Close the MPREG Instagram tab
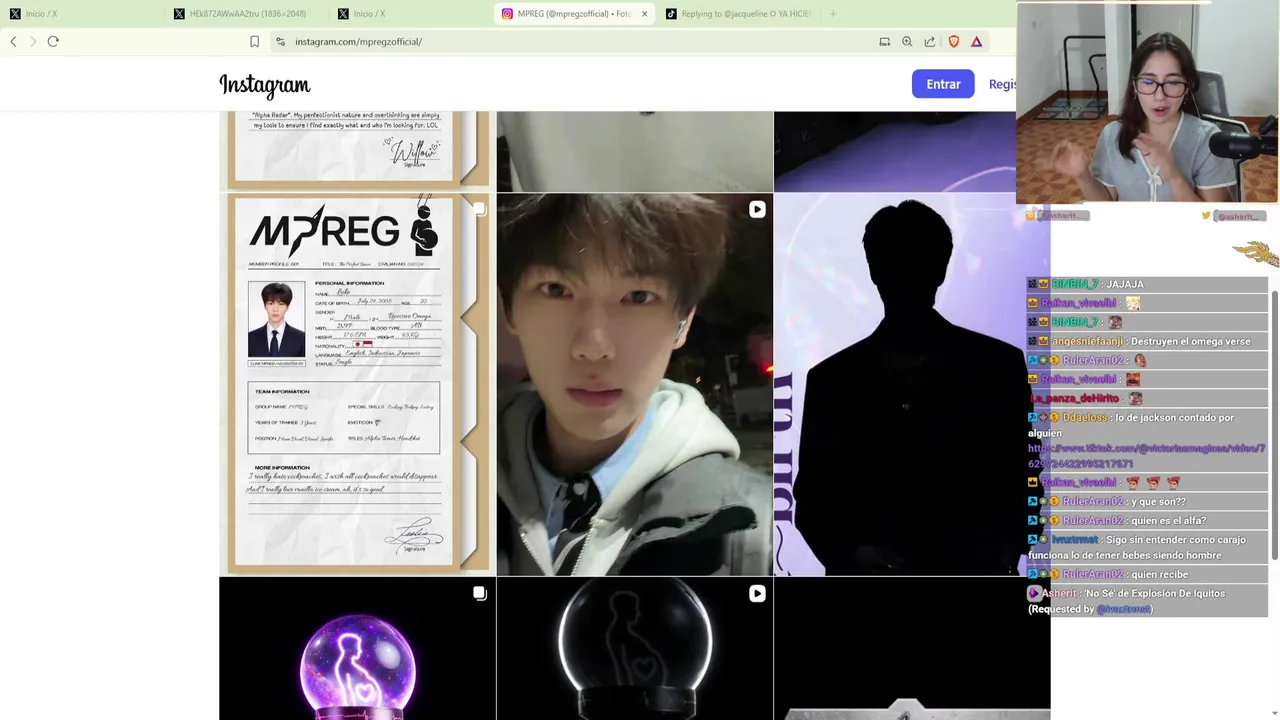 644,14
